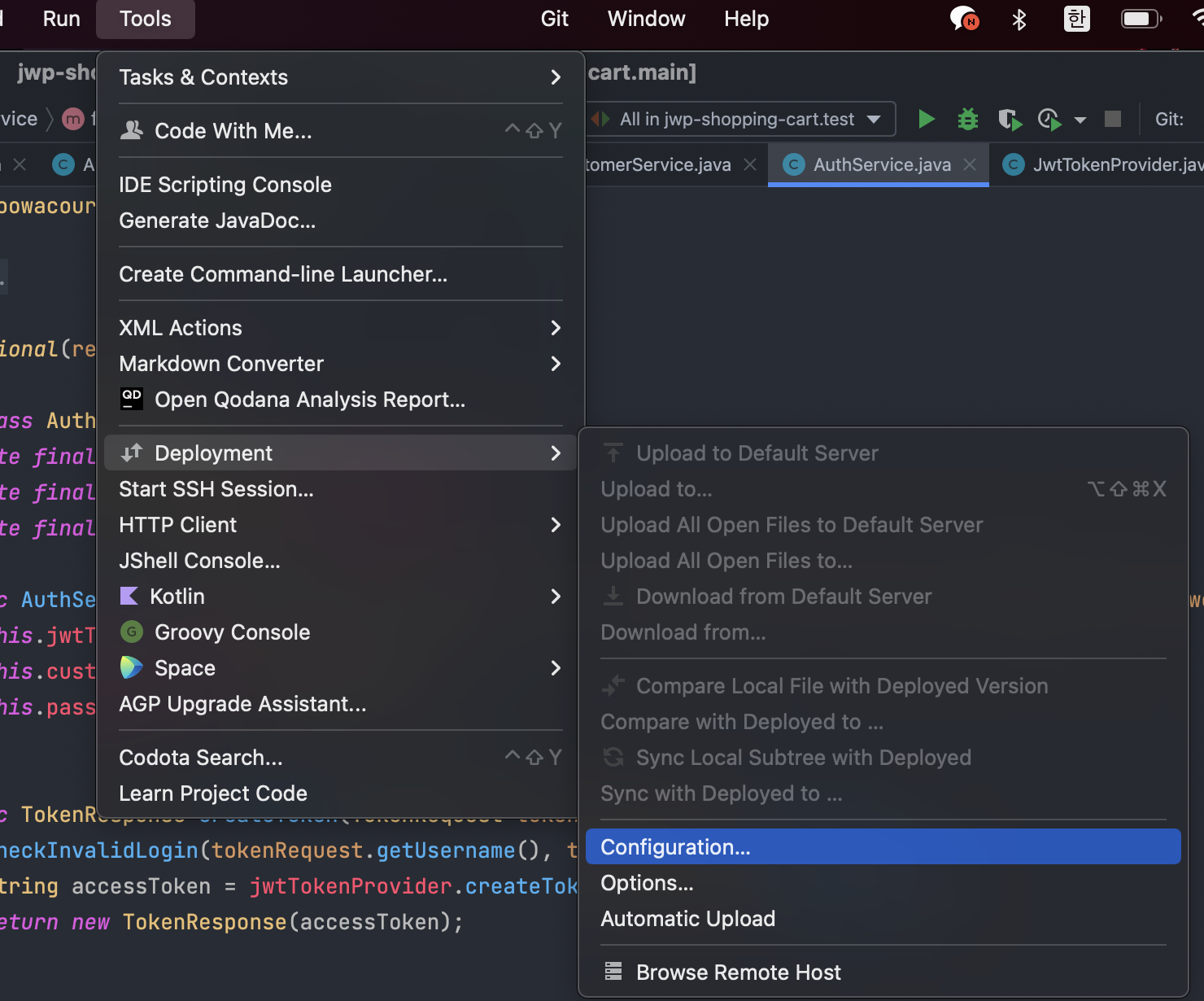This screenshot has height=1001, width=1204.
Task: Open IDE Scripting Console
Action: click(340, 185)
